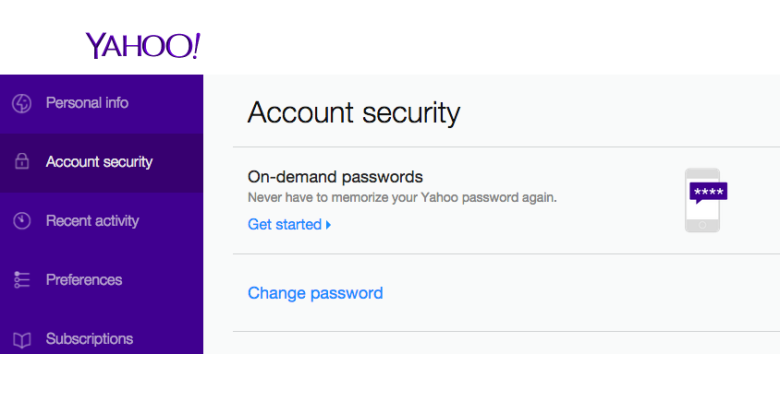Click the phone password illustration icon
Image resolution: width=780 pixels, height=400 pixels.
703,200
